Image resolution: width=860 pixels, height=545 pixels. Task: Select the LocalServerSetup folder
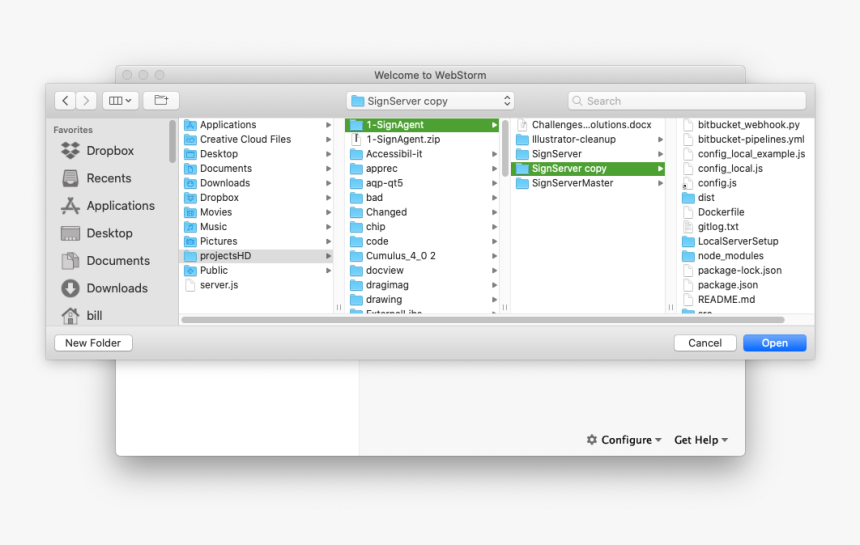pos(746,241)
